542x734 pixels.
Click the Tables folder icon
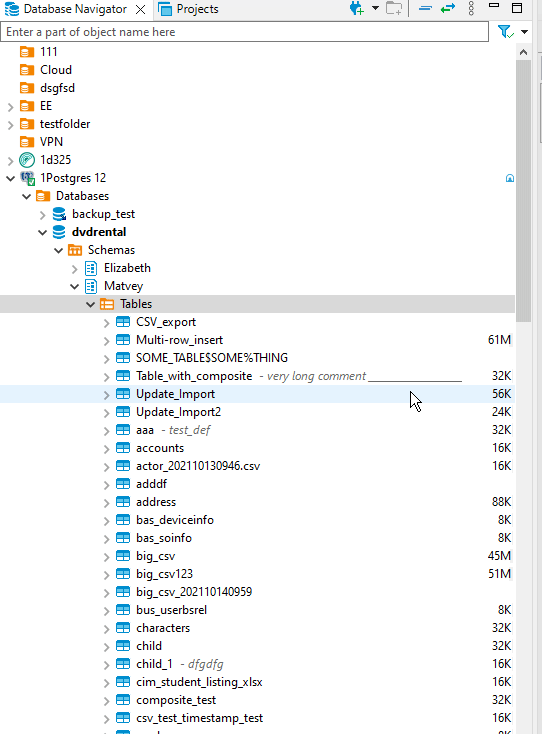tap(107, 304)
